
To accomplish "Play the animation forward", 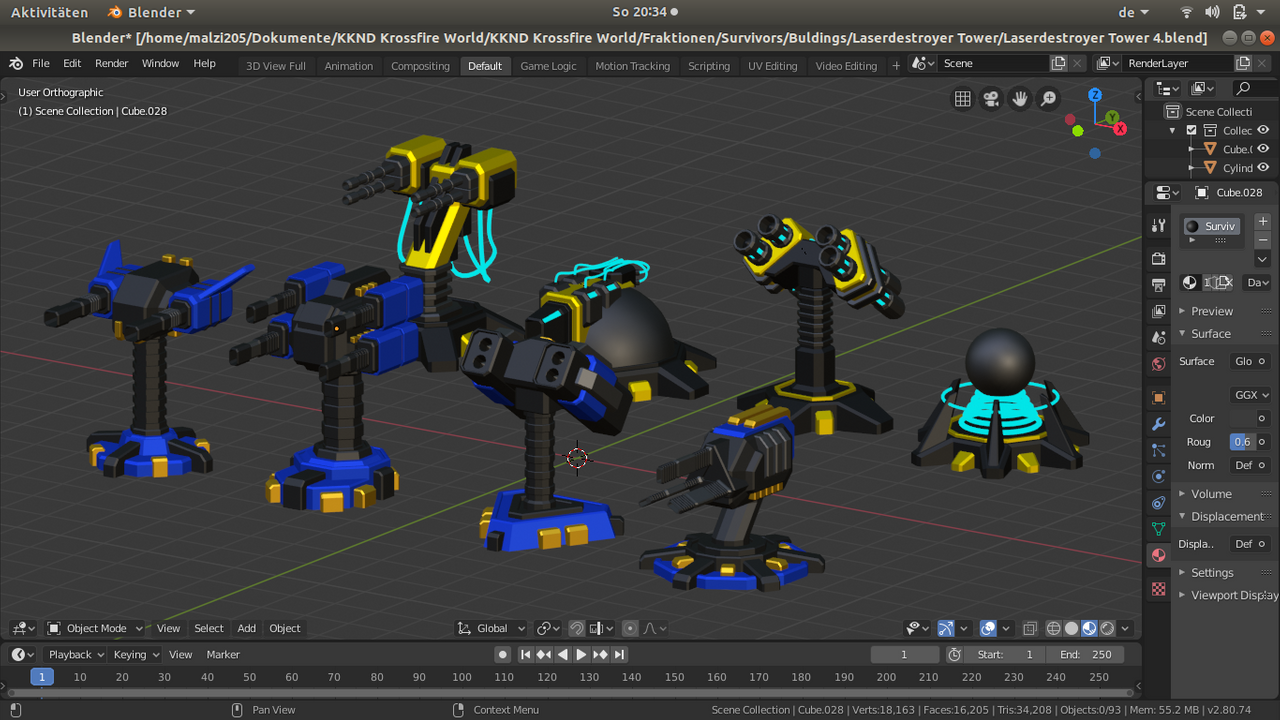I will tap(581, 654).
